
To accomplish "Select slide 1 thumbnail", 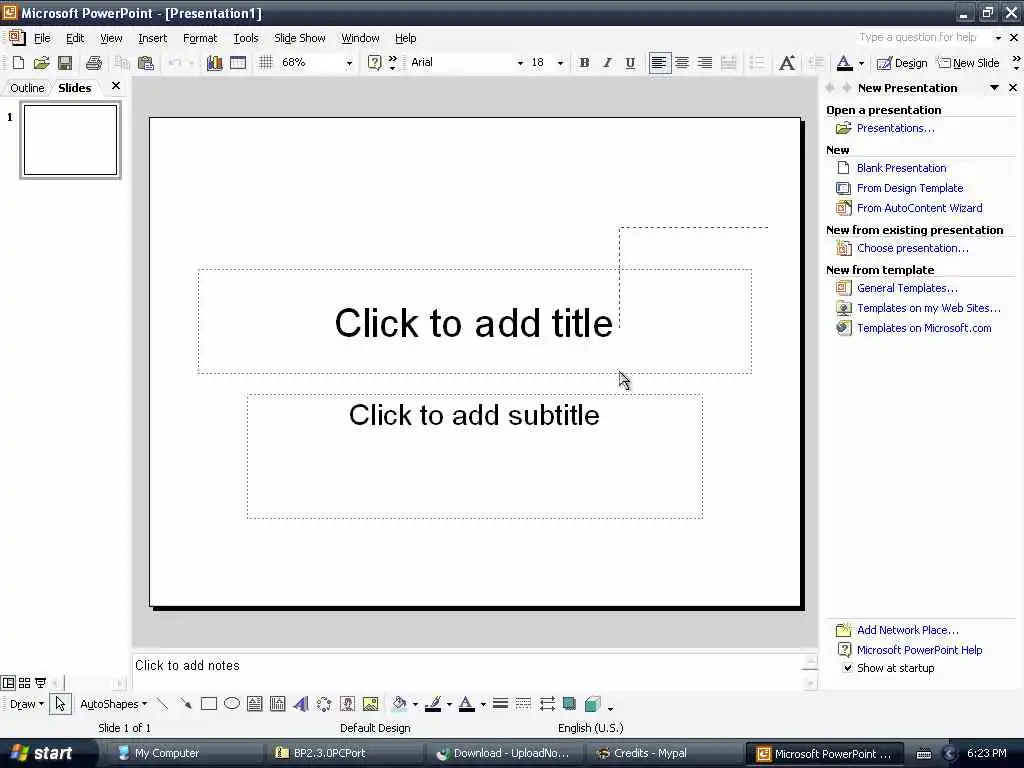I will 70,140.
